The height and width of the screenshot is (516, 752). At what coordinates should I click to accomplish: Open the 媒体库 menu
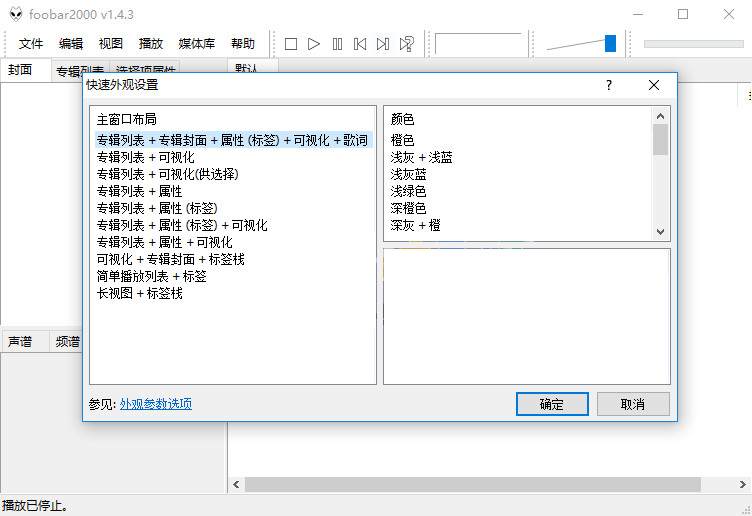coord(197,44)
